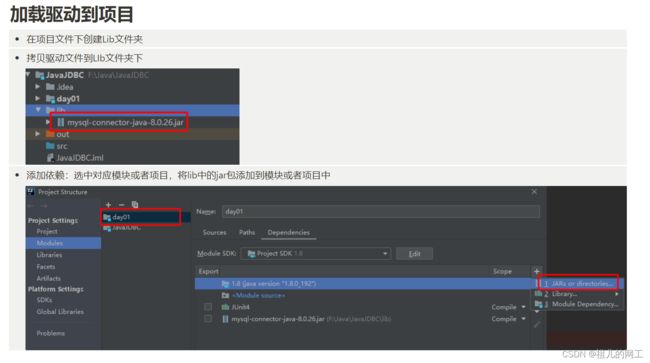The width and height of the screenshot is (650, 363).
Task: Close the Project Structure dialog
Action: point(534,191)
